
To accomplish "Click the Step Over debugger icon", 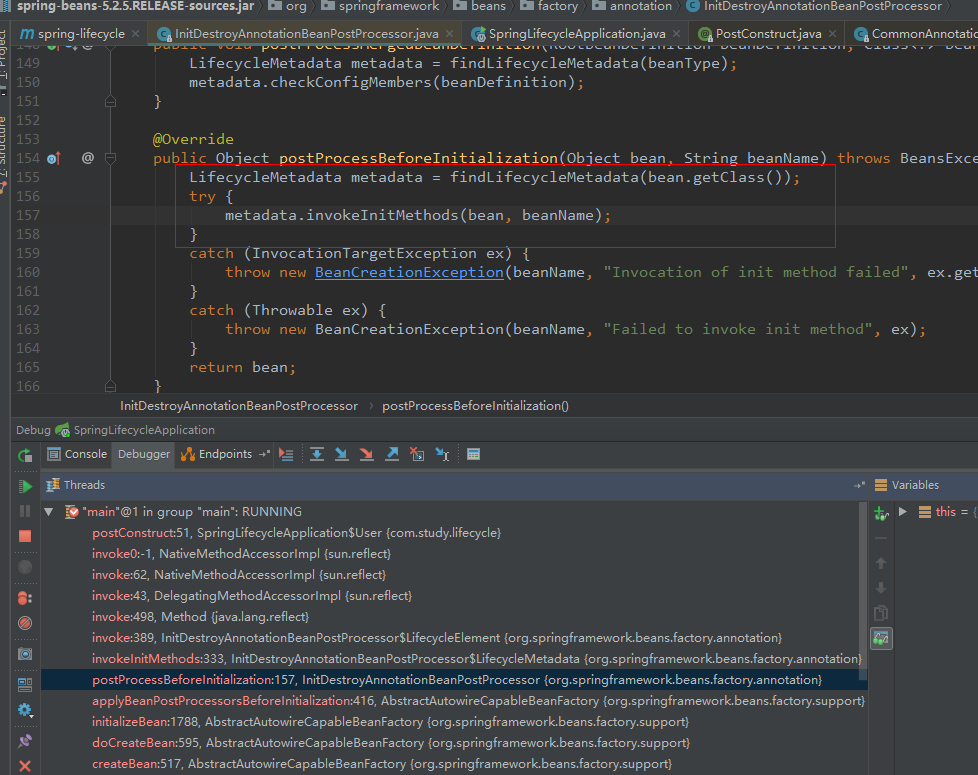I will (316, 454).
